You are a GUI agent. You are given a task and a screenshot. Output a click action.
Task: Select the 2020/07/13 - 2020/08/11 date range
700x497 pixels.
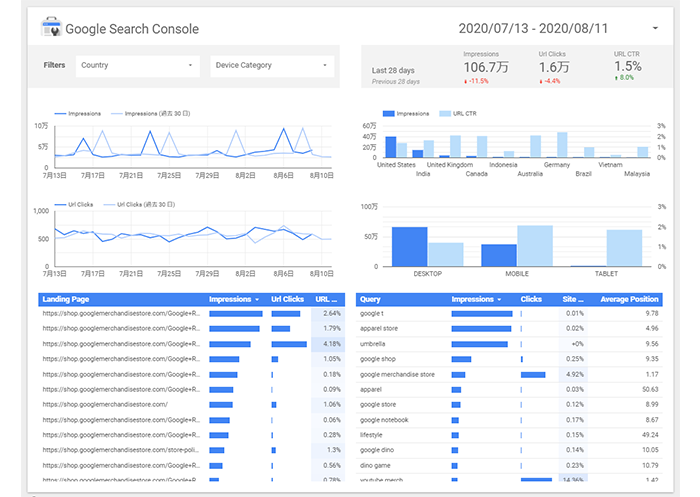click(x=533, y=29)
